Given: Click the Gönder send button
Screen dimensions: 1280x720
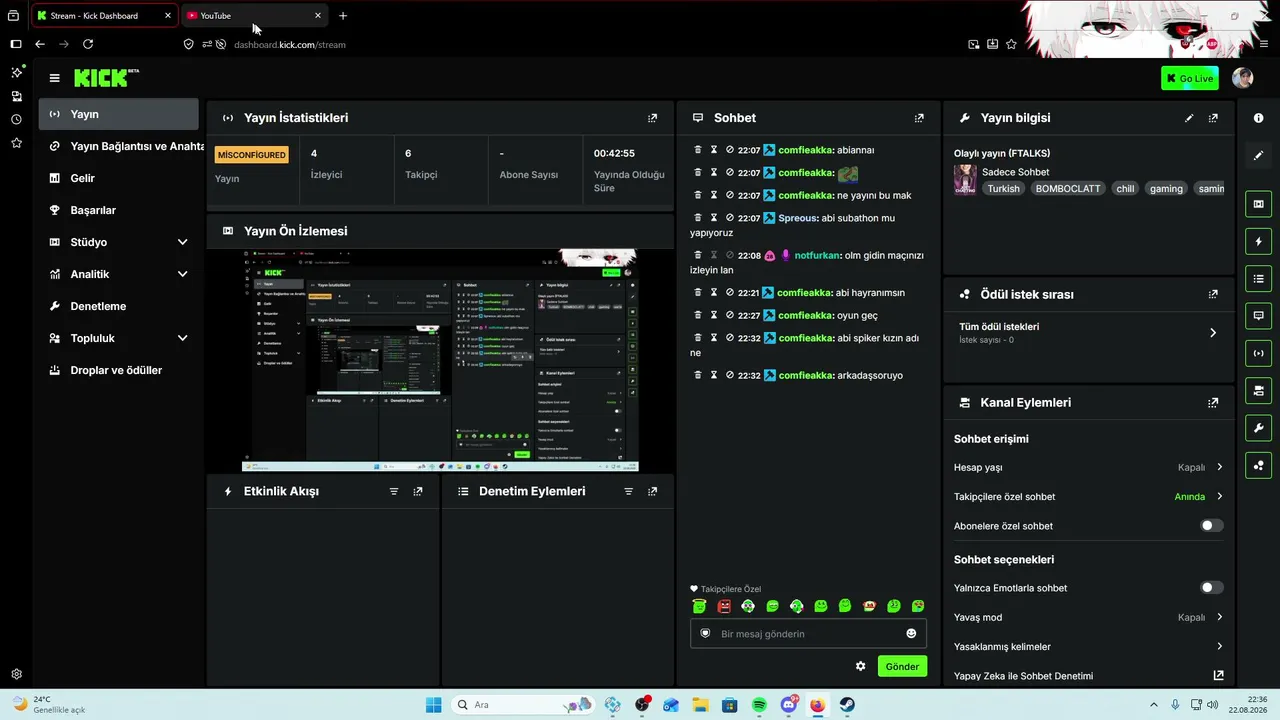Looking at the screenshot, I should click(902, 666).
